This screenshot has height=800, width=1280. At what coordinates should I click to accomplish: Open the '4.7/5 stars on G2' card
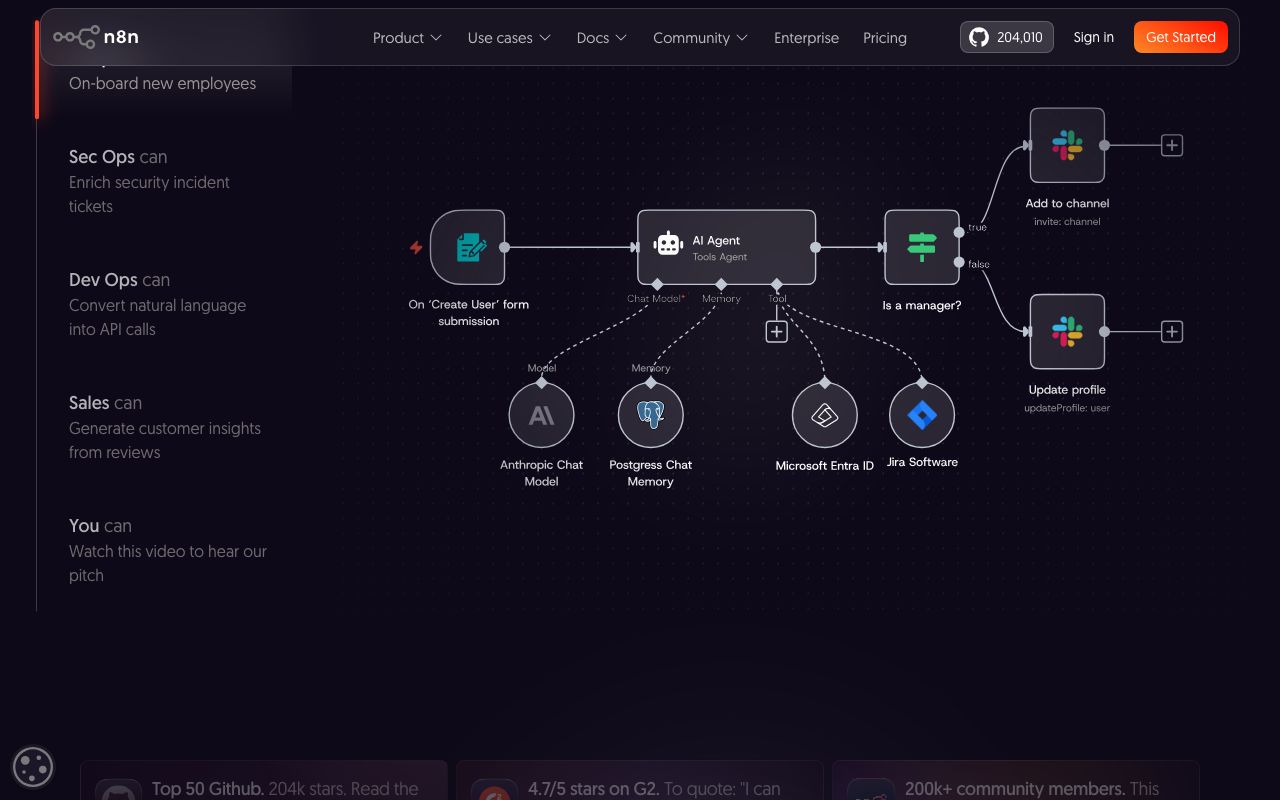point(640,781)
